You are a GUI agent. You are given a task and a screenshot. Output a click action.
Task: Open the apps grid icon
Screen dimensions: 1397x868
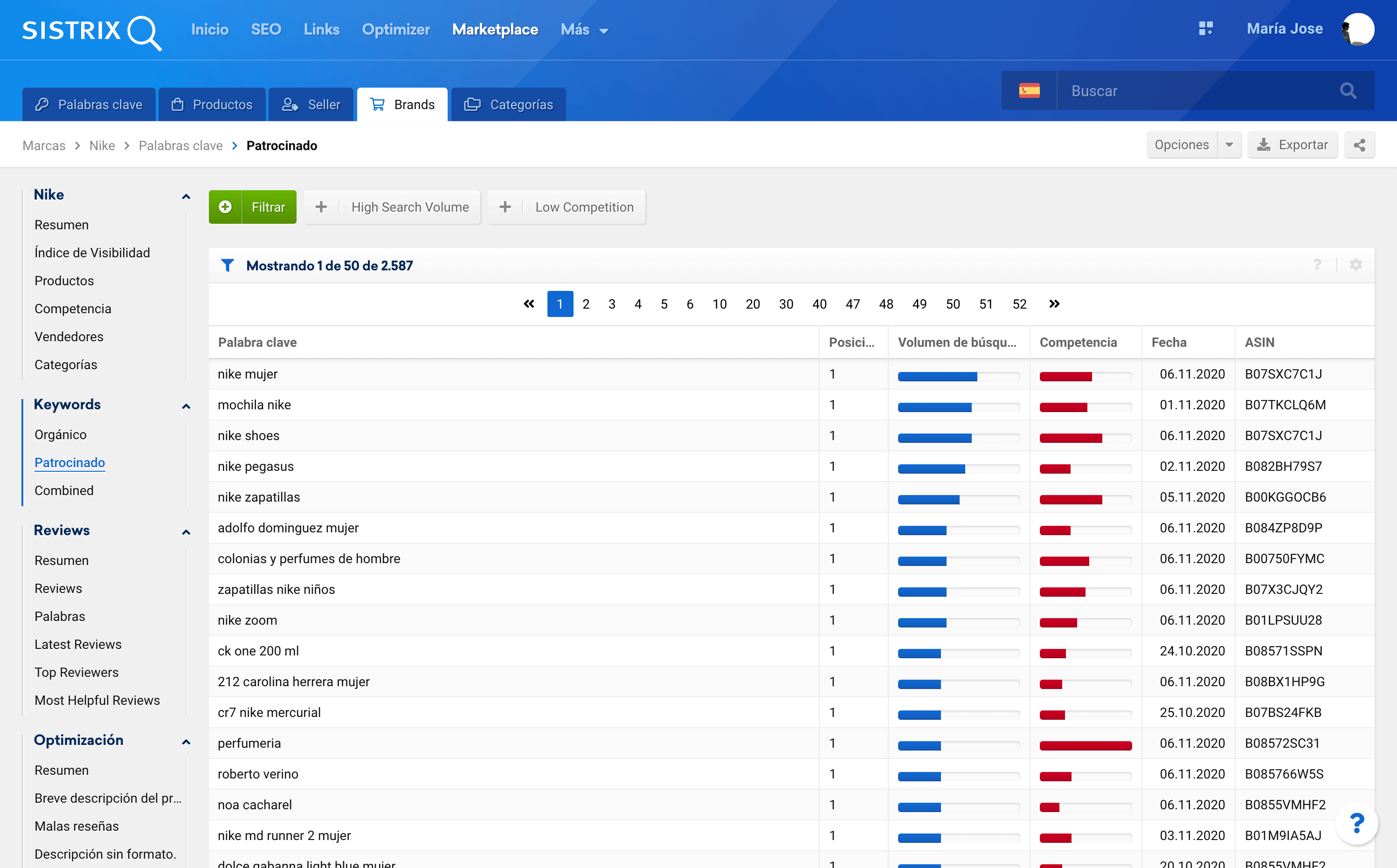[x=1205, y=29]
